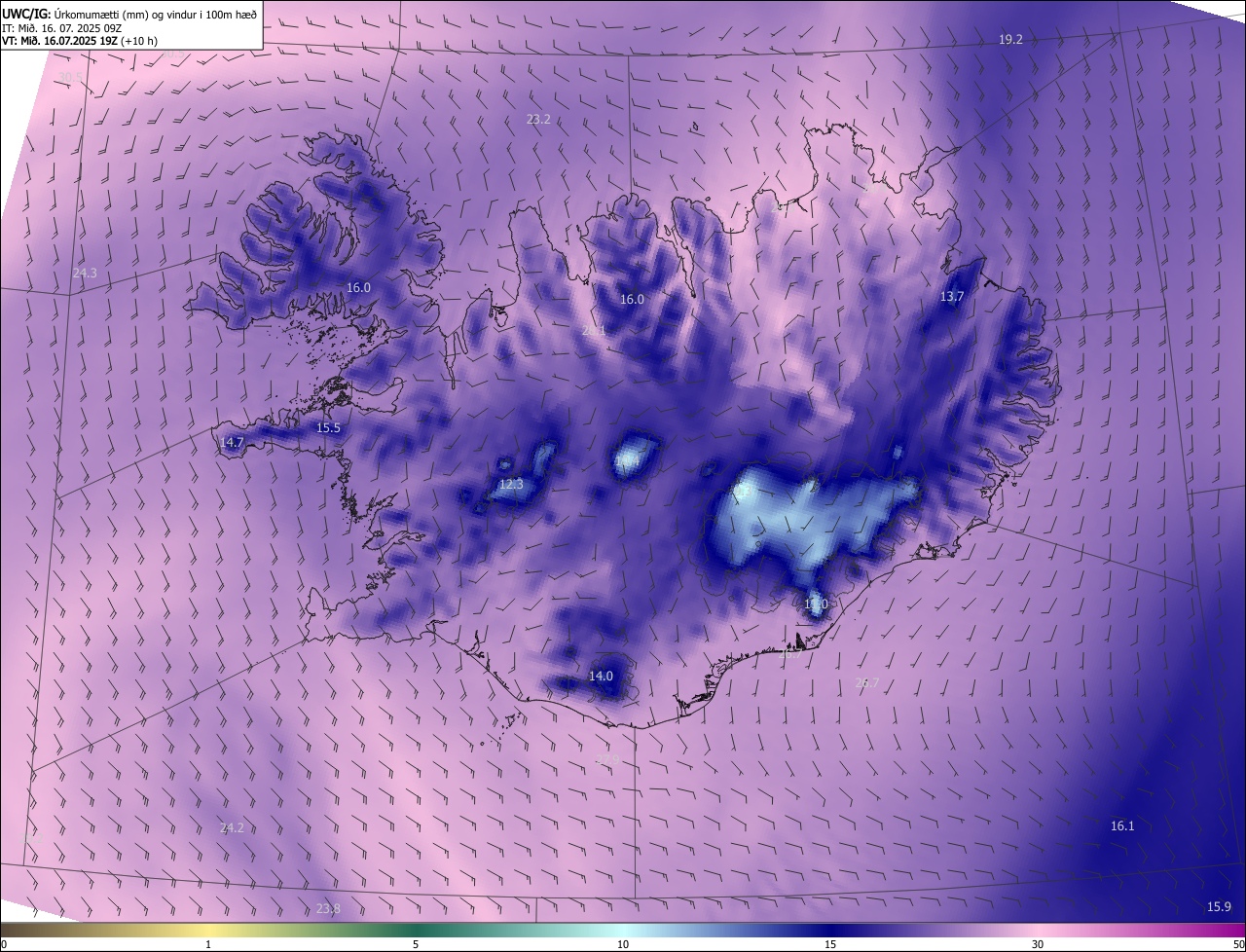Click the colorbar tick label 50

pyautogui.click(x=1238, y=944)
